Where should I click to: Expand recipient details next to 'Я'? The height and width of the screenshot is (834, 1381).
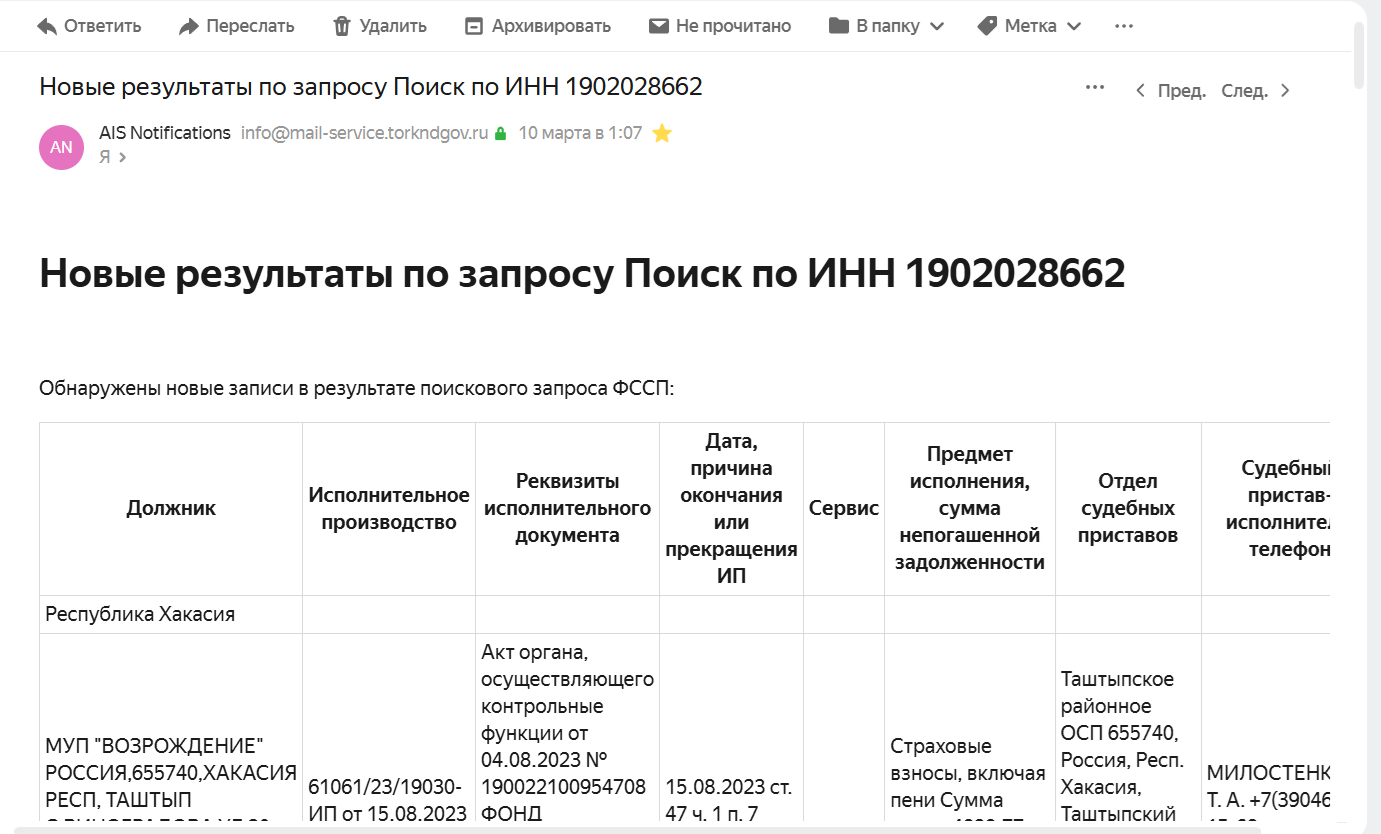click(x=123, y=157)
